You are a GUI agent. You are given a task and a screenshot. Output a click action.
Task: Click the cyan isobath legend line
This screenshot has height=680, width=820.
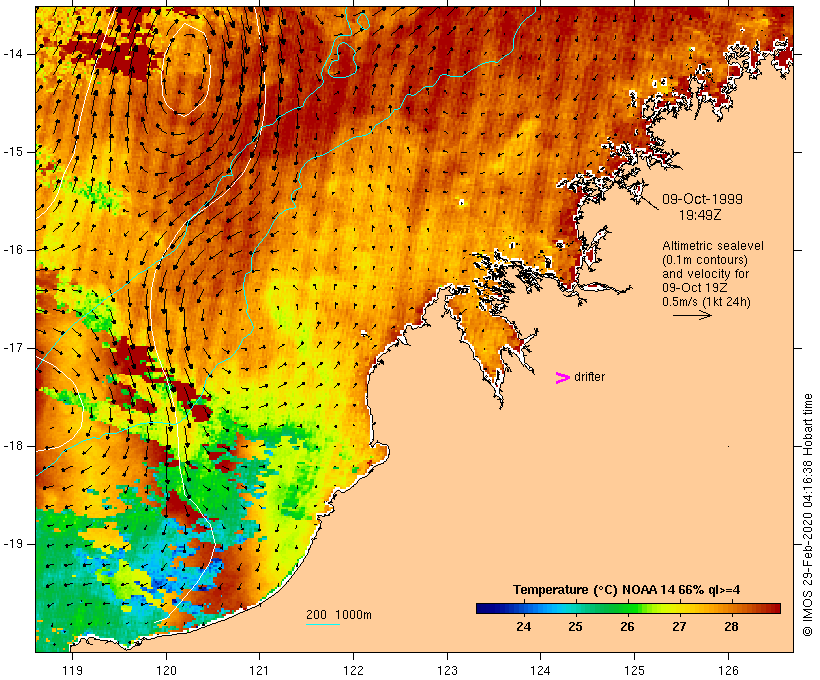pos(323,624)
